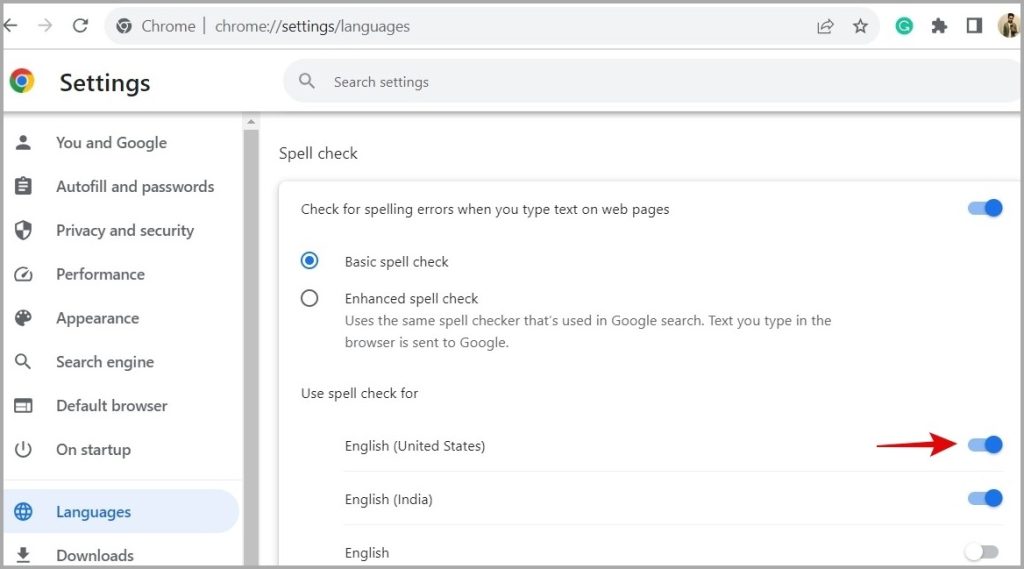Click the Performance gauge icon
Screen dimensions: 1024x569
click(24, 274)
